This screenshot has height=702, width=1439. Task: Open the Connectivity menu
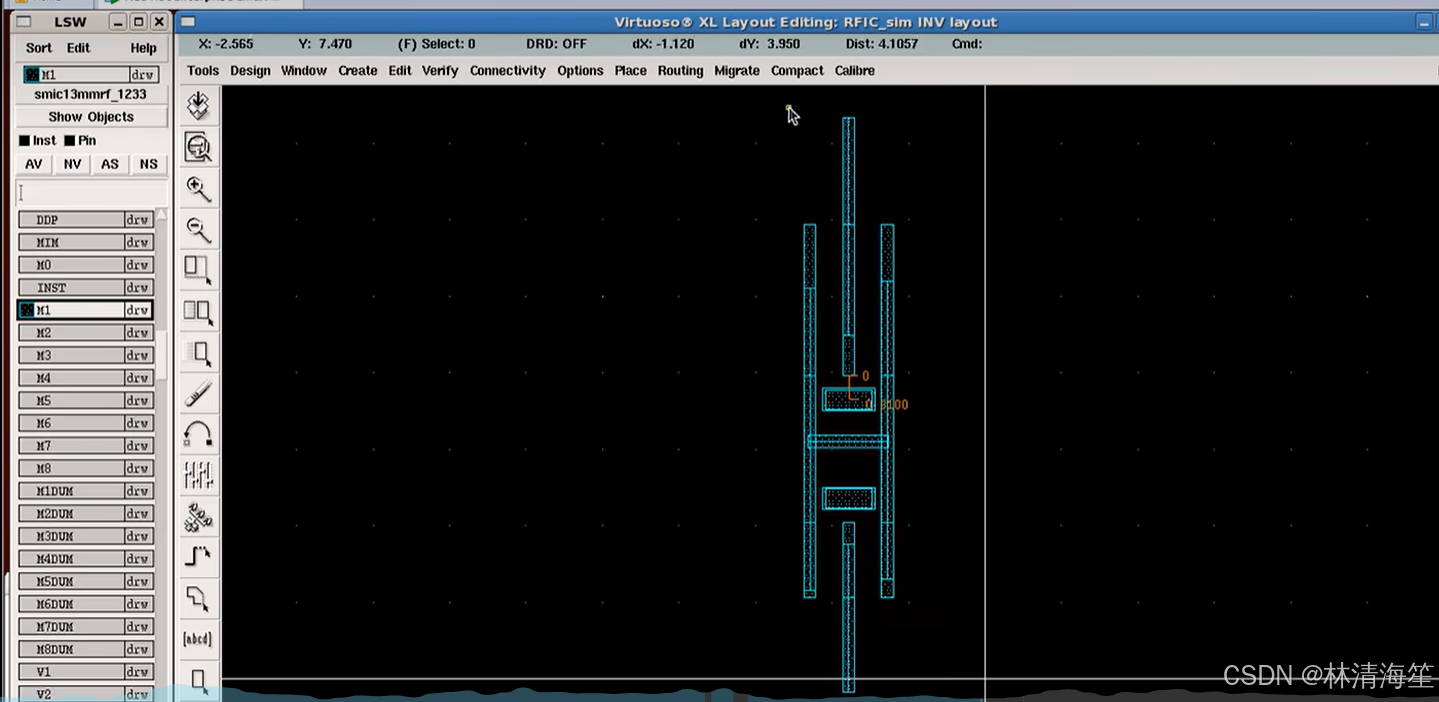pyautogui.click(x=508, y=71)
